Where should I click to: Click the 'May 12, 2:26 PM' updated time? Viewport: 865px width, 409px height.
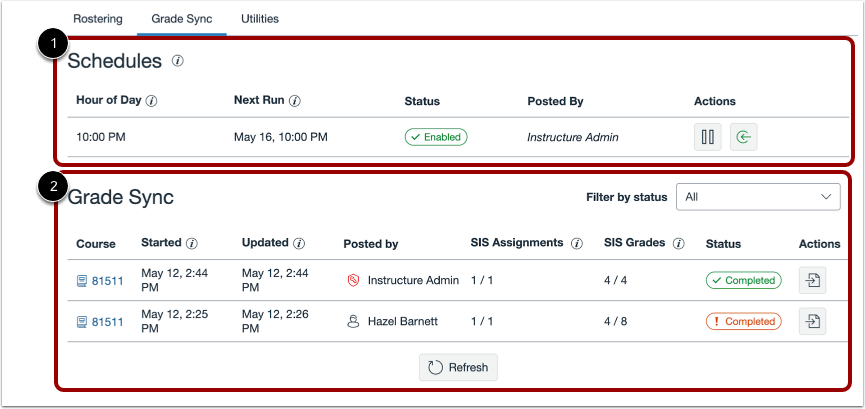point(275,321)
